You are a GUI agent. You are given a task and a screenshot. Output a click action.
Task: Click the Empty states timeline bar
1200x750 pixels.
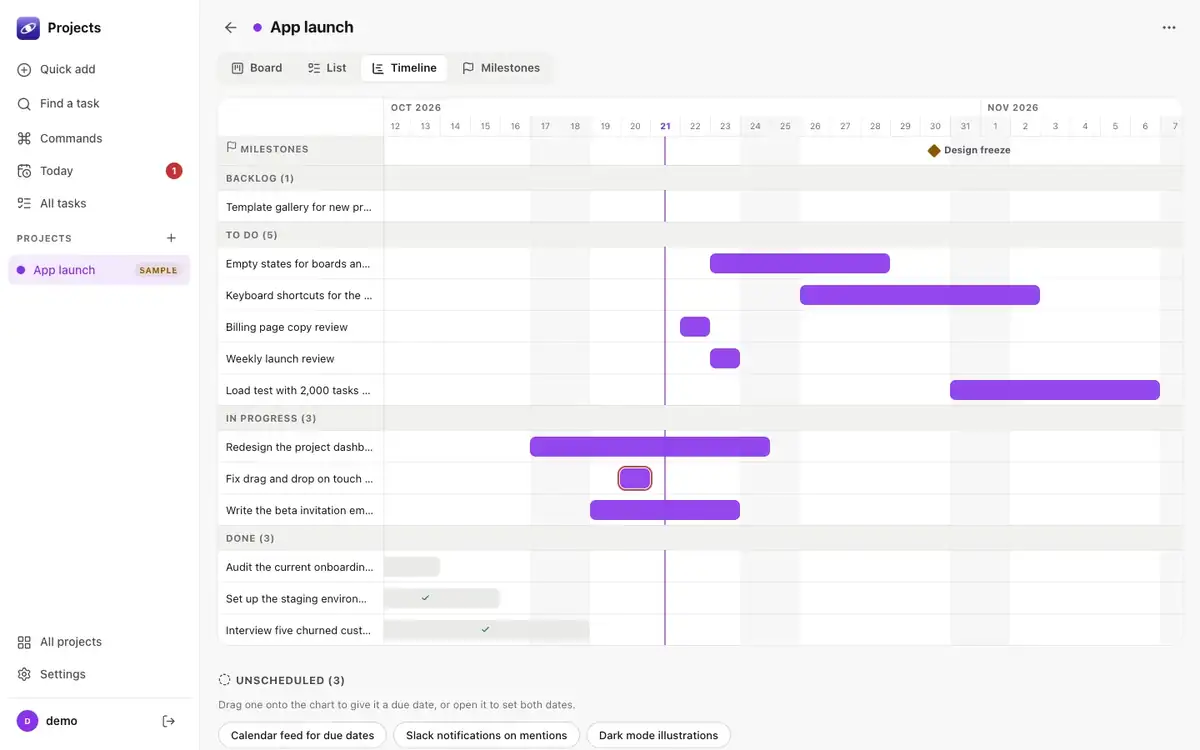(800, 264)
